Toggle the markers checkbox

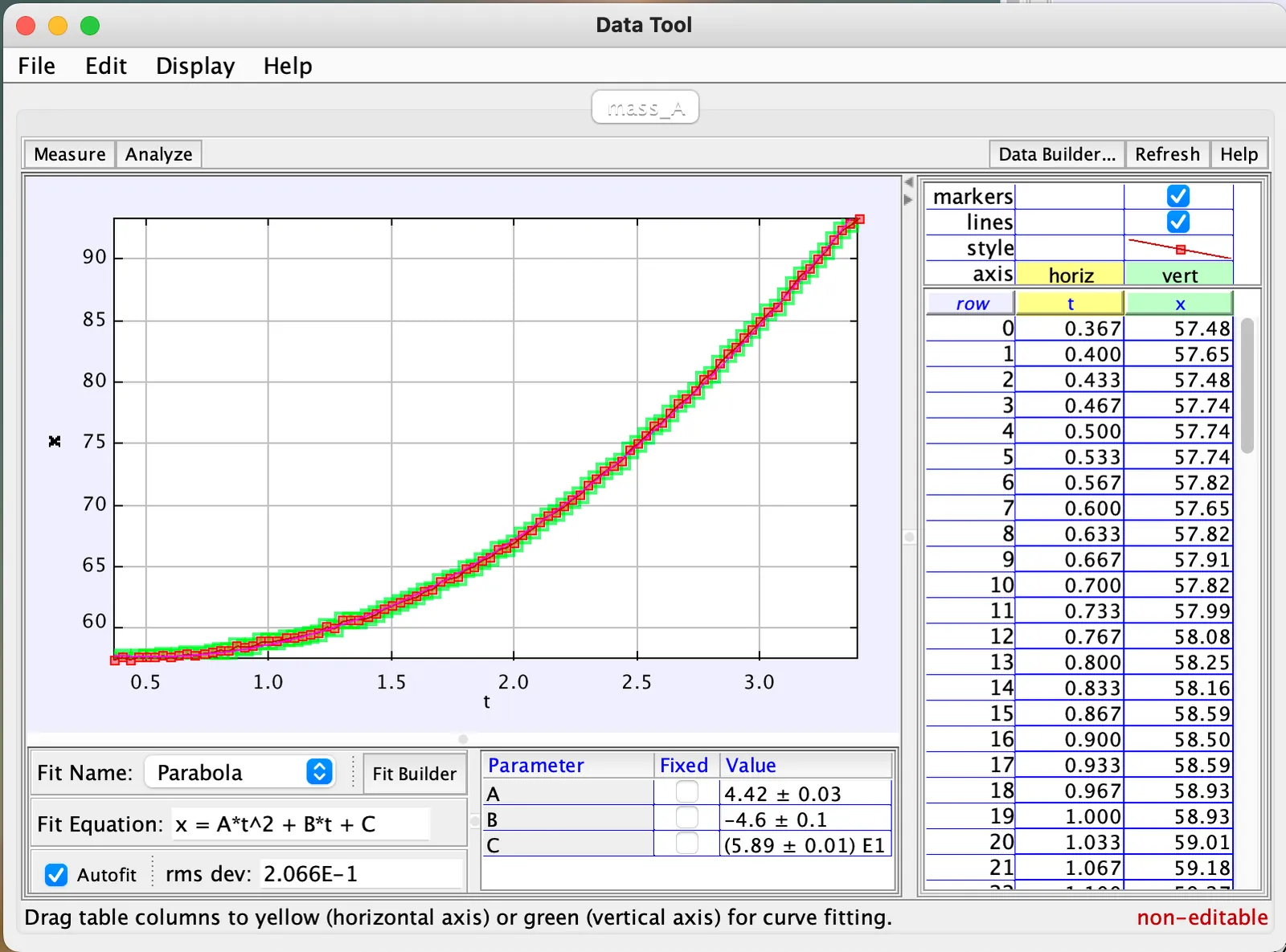click(x=1178, y=196)
